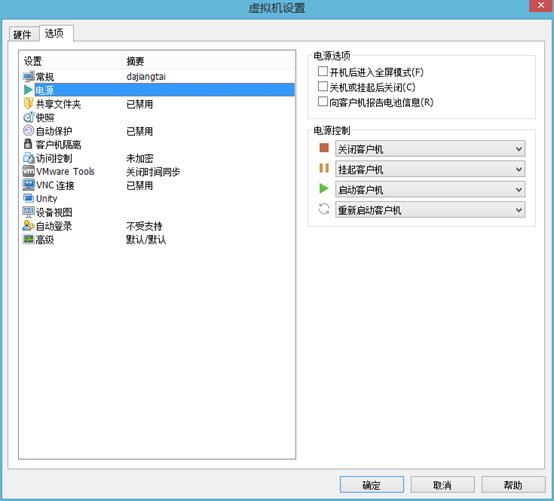Click 已禁用 summary of VNC 连接

tap(140, 185)
